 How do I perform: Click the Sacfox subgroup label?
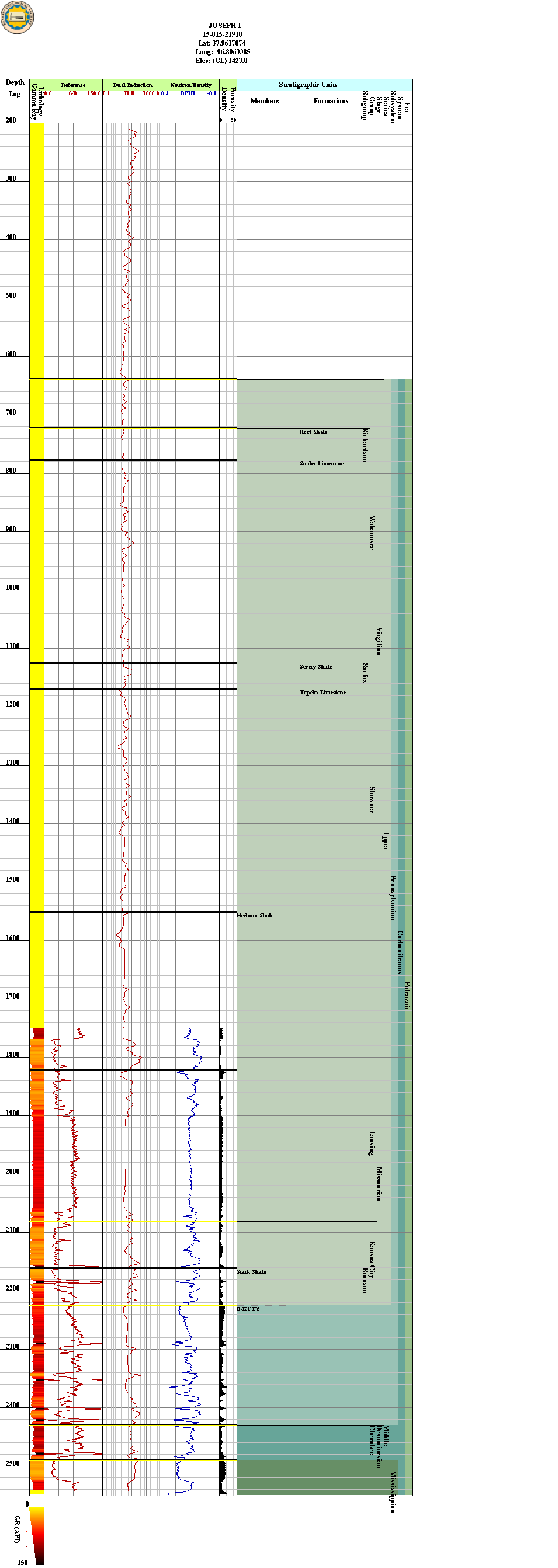pyautogui.click(x=366, y=673)
